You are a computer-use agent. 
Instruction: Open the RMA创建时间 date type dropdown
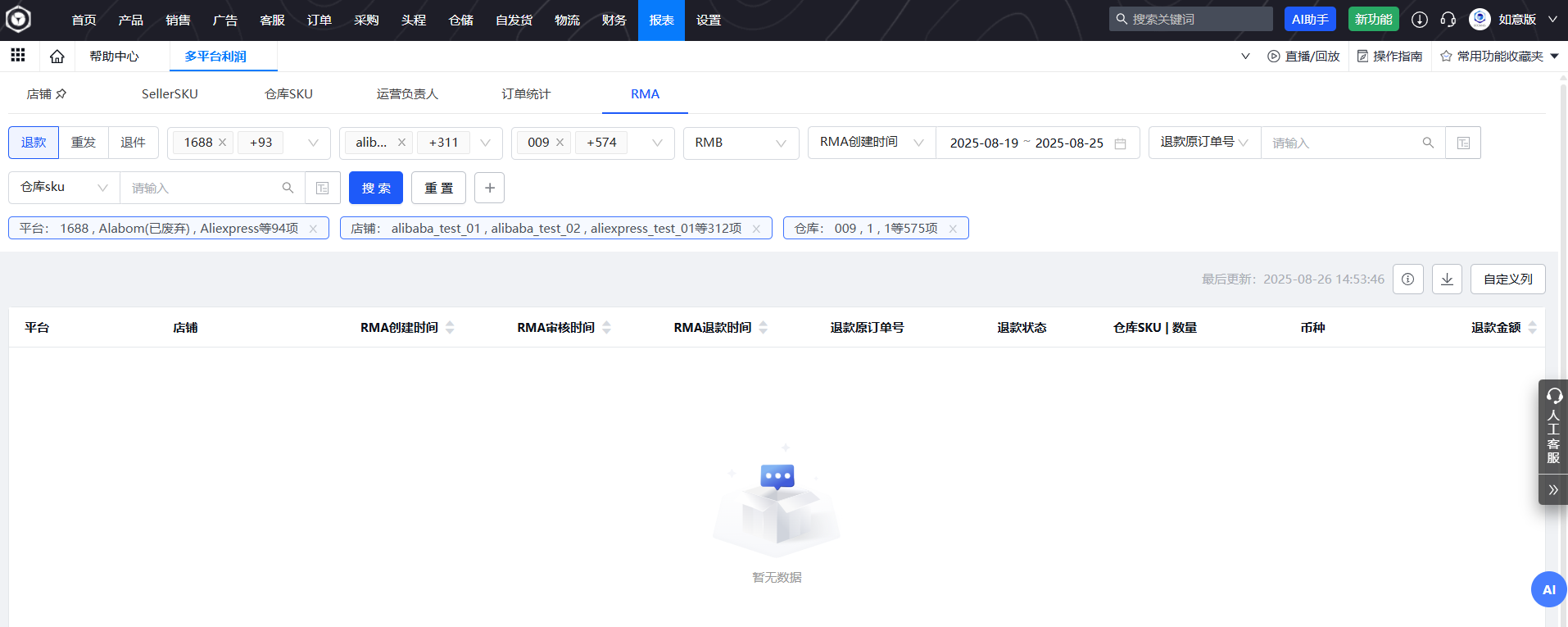pyautogui.click(x=871, y=143)
